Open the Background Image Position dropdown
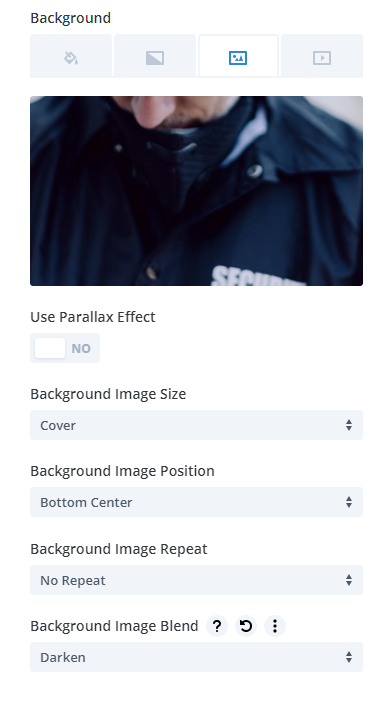This screenshot has height=706, width=384. point(196,502)
